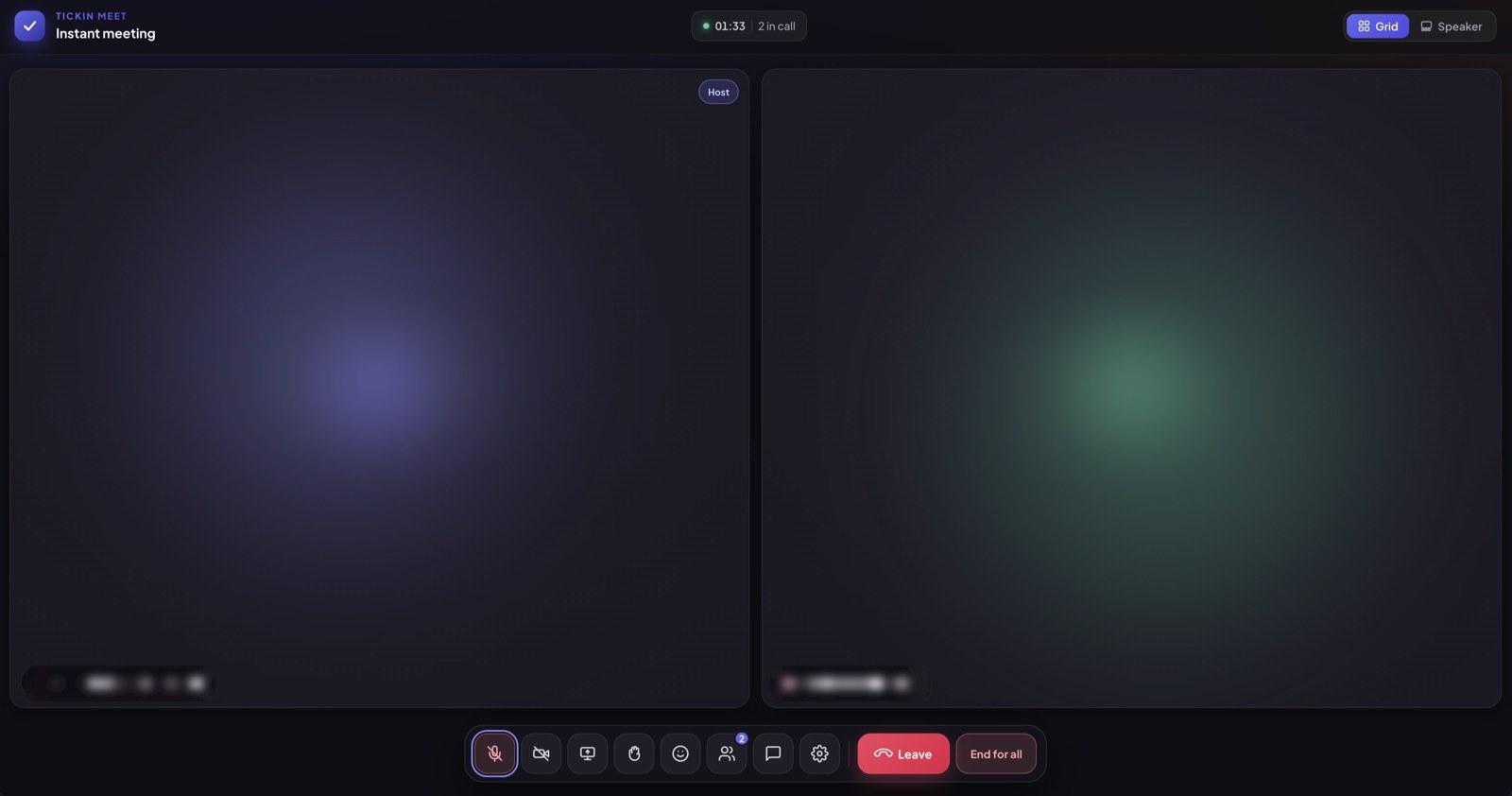
Task: Raise your hand
Action: pyautogui.click(x=633, y=753)
